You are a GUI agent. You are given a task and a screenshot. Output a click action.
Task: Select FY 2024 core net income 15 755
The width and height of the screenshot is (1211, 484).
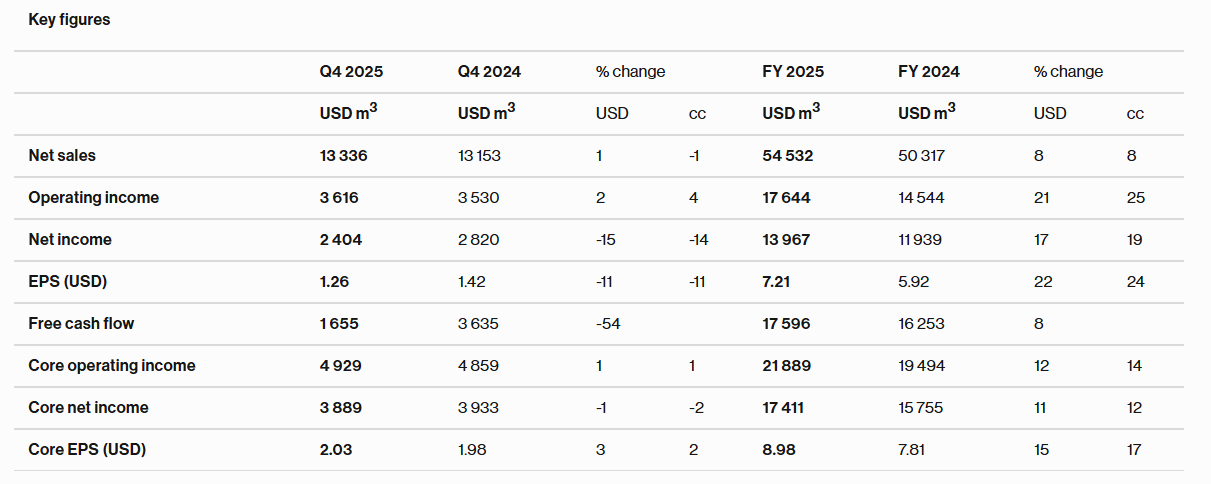point(921,408)
